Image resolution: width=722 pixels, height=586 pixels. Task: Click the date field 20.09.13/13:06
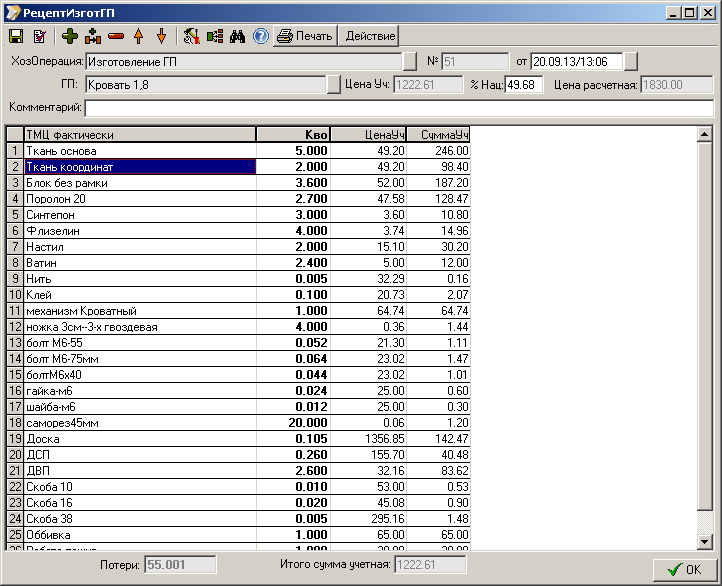click(x=577, y=62)
